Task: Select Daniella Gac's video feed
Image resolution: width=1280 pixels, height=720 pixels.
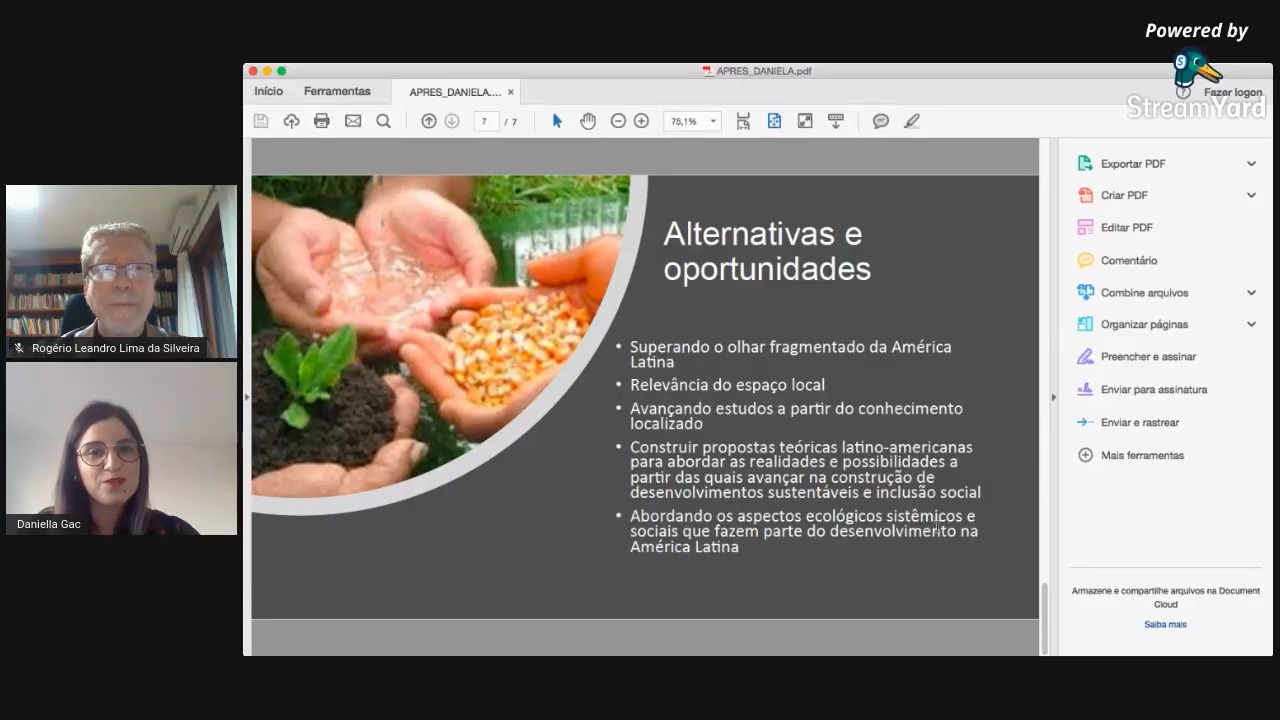Action: click(x=122, y=448)
